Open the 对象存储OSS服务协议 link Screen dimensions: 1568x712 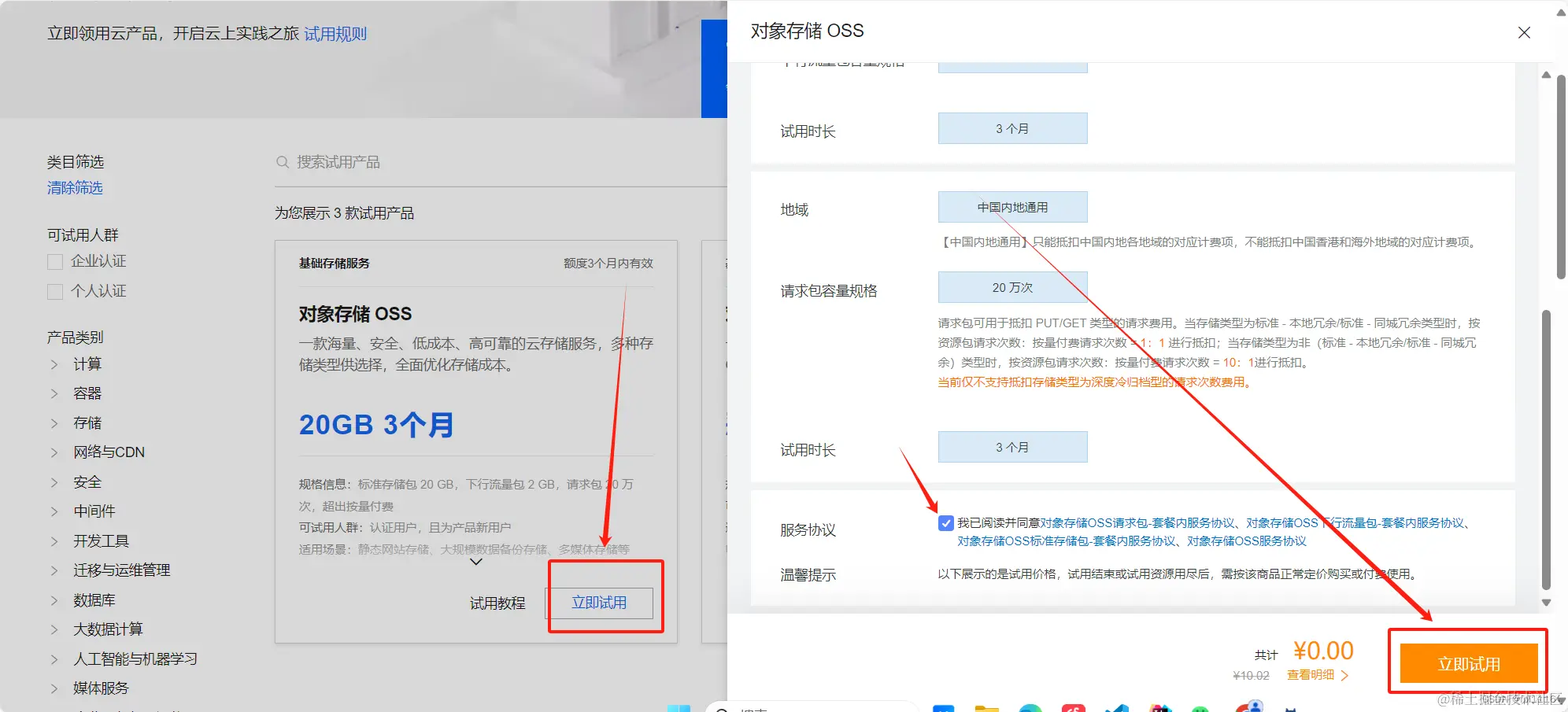point(1247,541)
